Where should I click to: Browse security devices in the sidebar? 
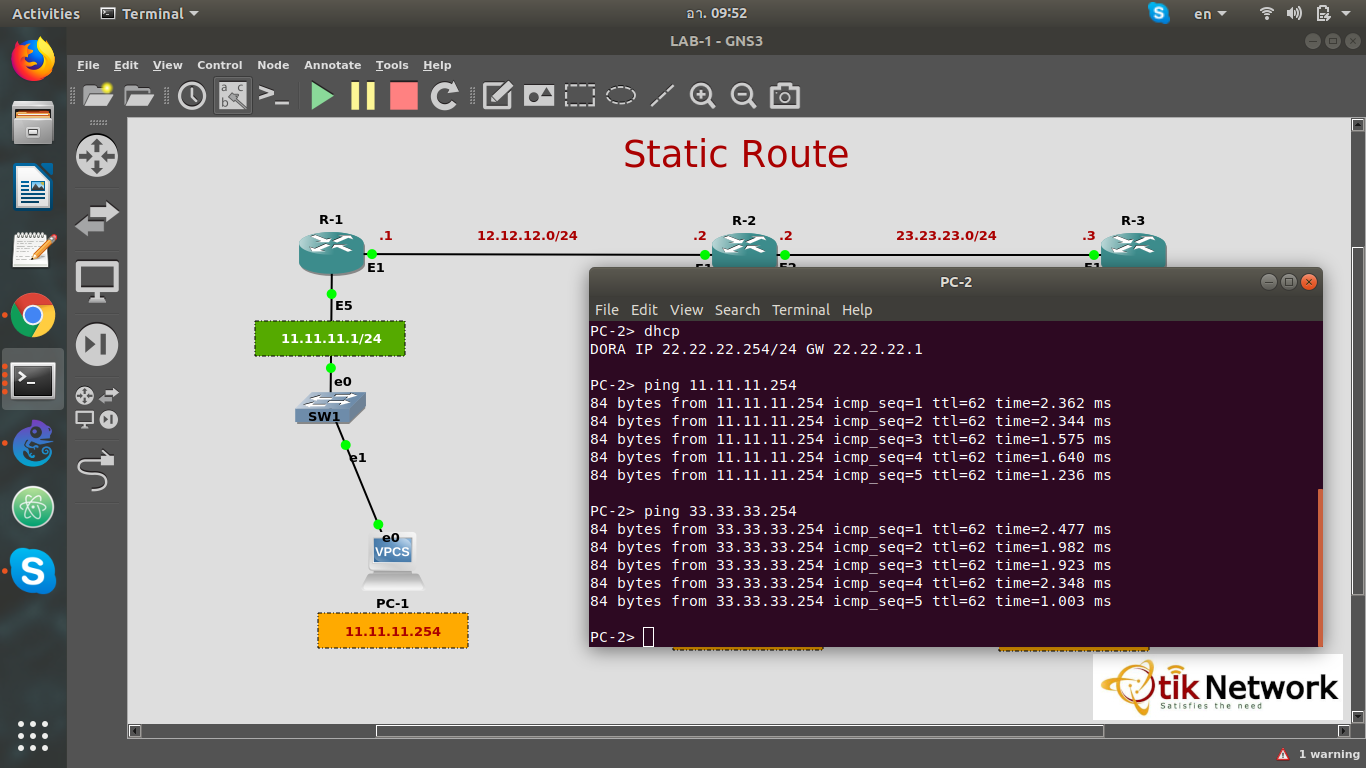pyautogui.click(x=97, y=345)
